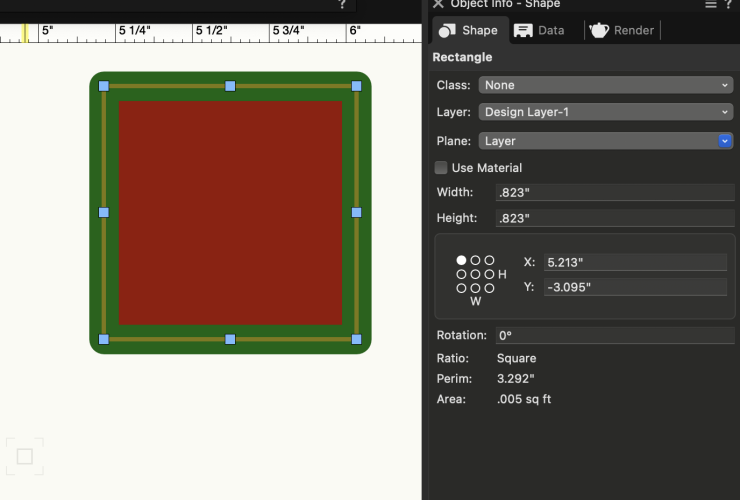Screen dimensions: 740x500
Task: Click the right-middle selection handle of rectangle
Action: (x=357, y=212)
